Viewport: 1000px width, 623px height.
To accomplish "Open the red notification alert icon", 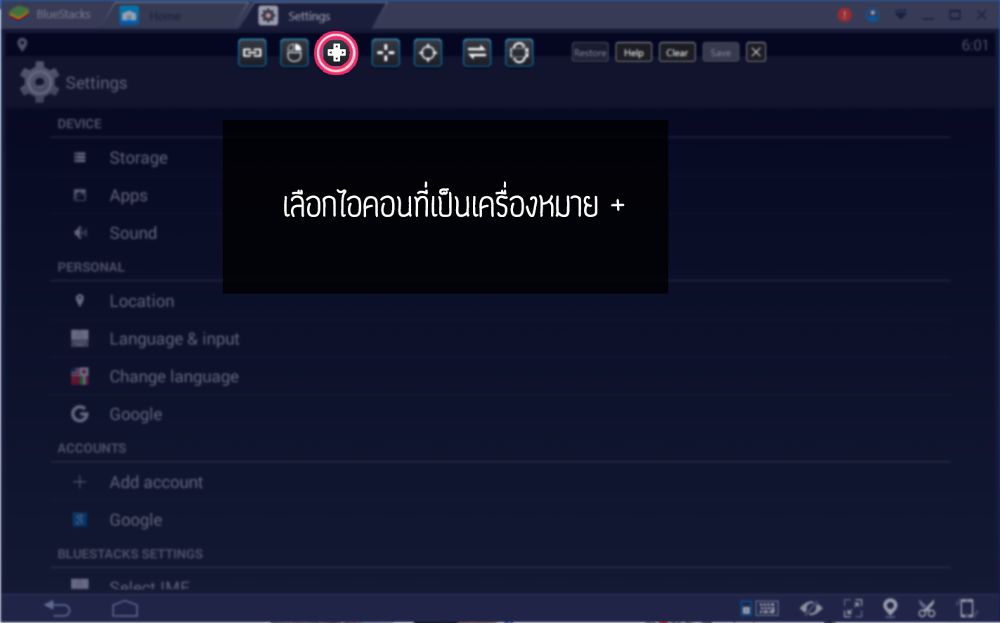I will click(845, 15).
